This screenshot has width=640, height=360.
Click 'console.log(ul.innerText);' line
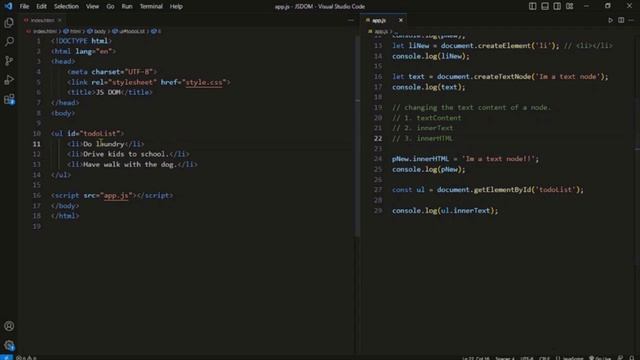point(445,211)
